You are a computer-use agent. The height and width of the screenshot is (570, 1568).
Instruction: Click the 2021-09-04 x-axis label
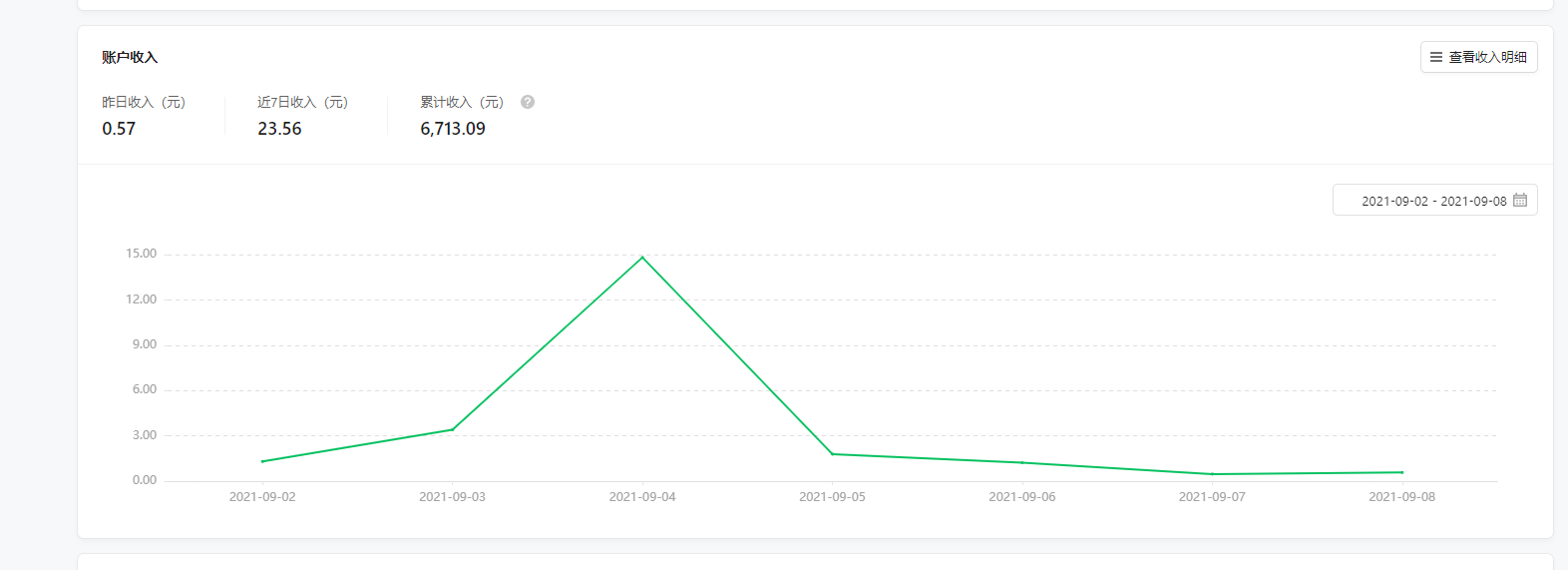(642, 497)
